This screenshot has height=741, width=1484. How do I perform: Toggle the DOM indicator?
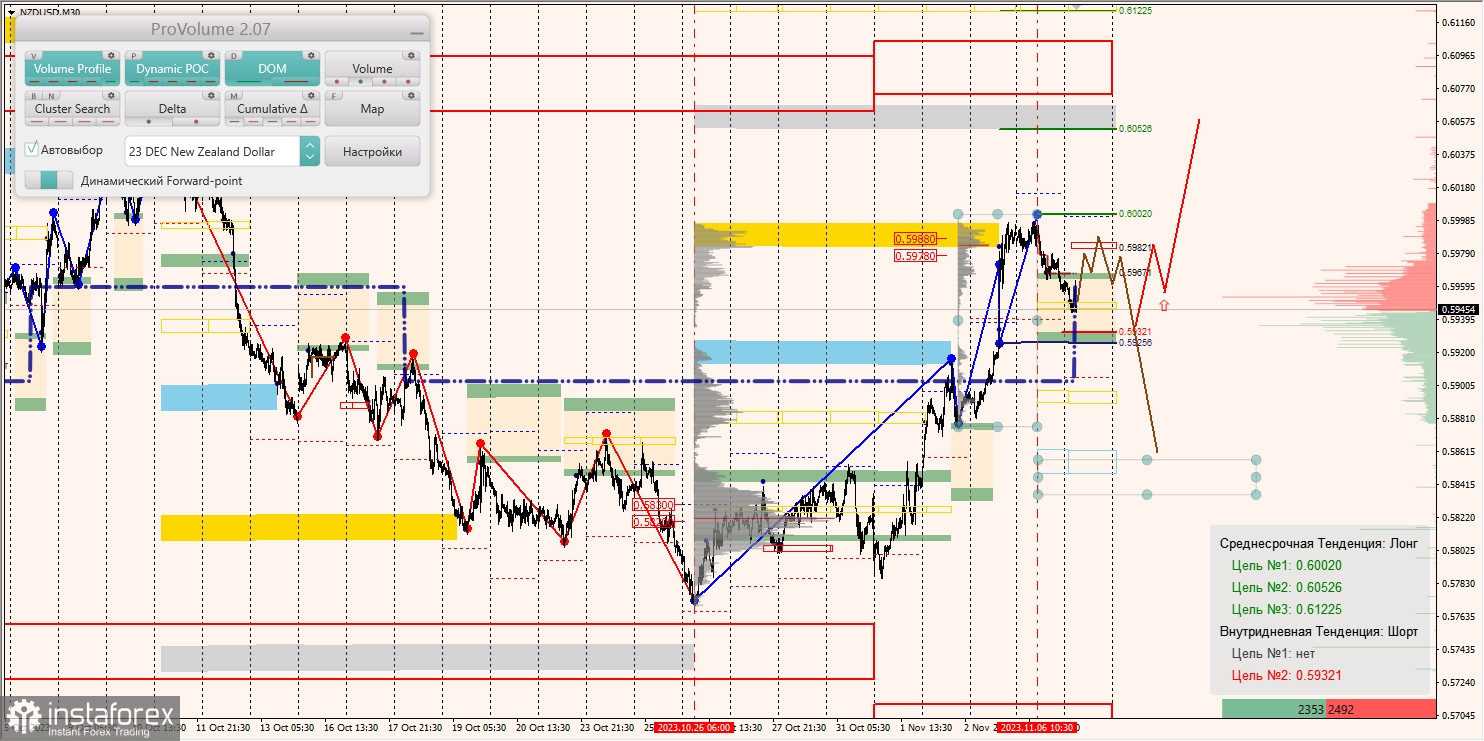click(x=272, y=68)
